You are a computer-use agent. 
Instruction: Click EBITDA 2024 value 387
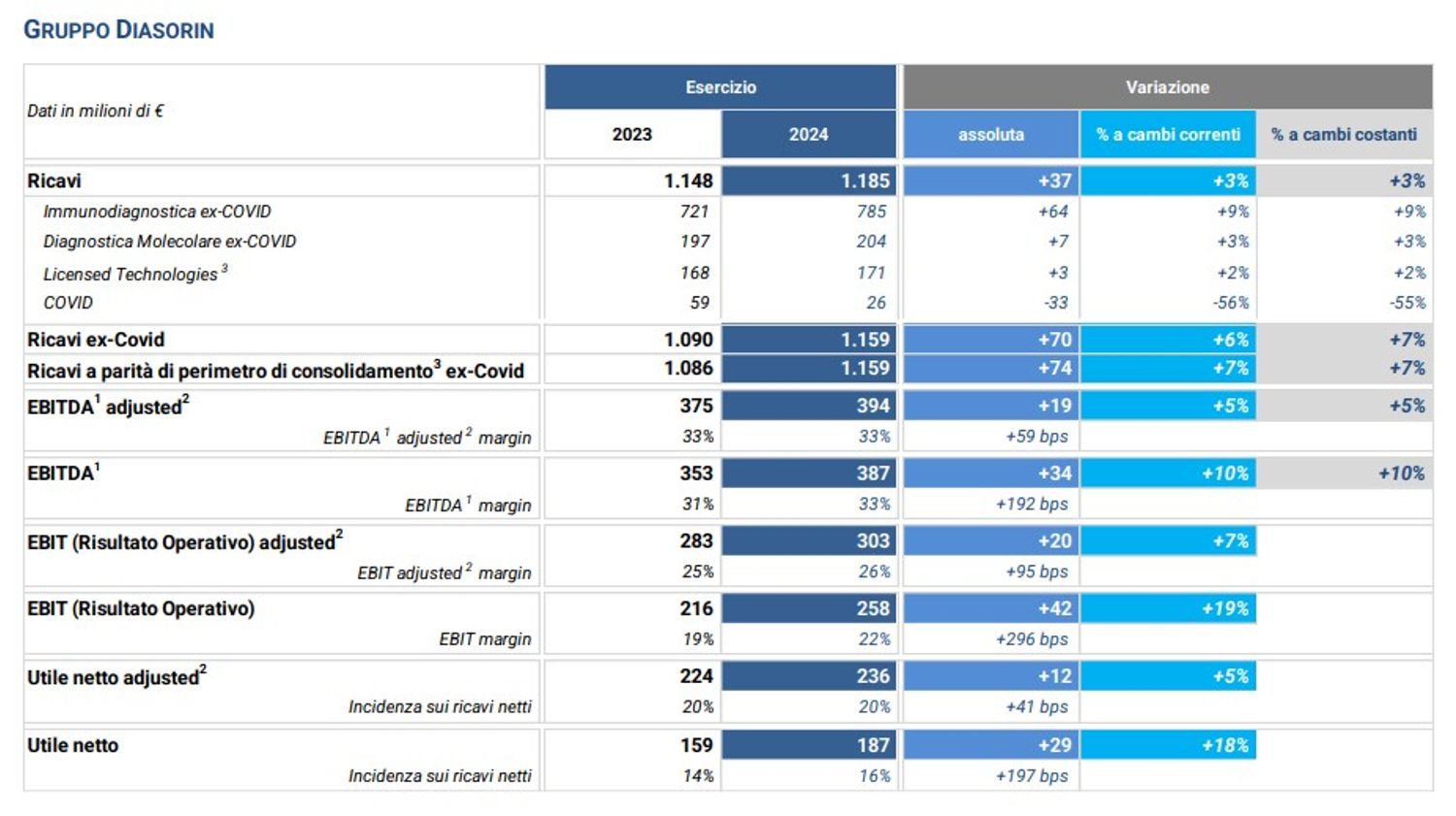[873, 473]
